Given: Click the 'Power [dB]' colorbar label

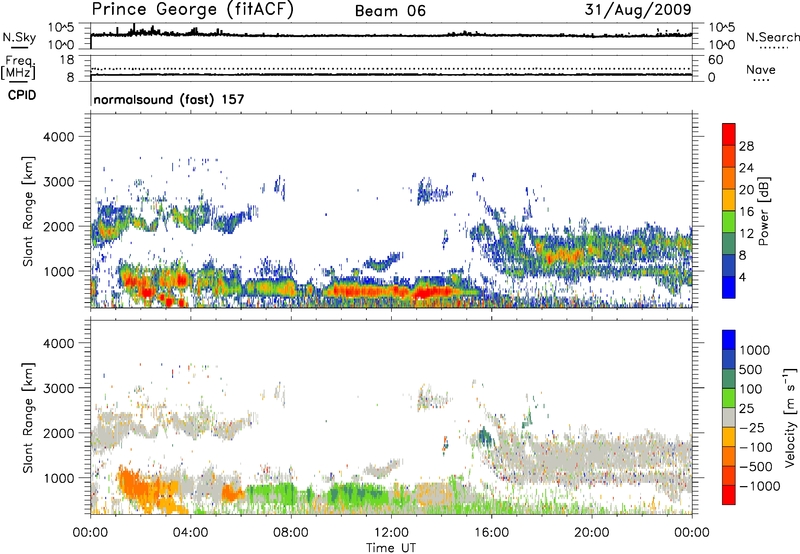Looking at the screenshot, I should tap(764, 211).
